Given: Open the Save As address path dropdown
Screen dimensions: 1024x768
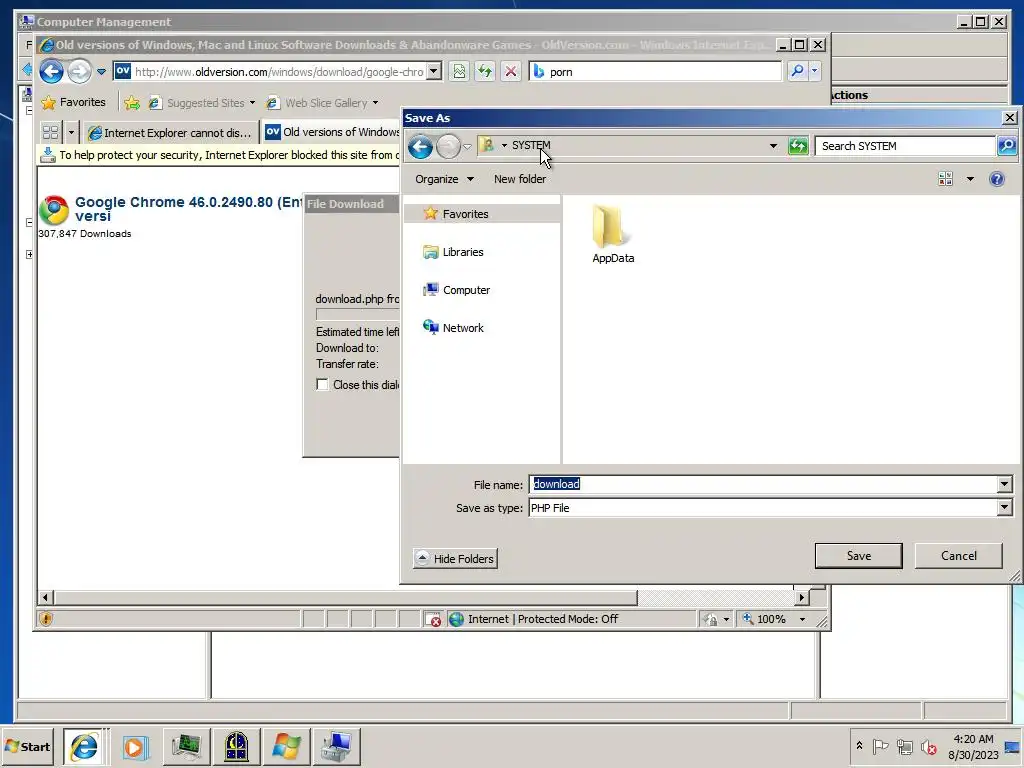Looking at the screenshot, I should coord(773,146).
